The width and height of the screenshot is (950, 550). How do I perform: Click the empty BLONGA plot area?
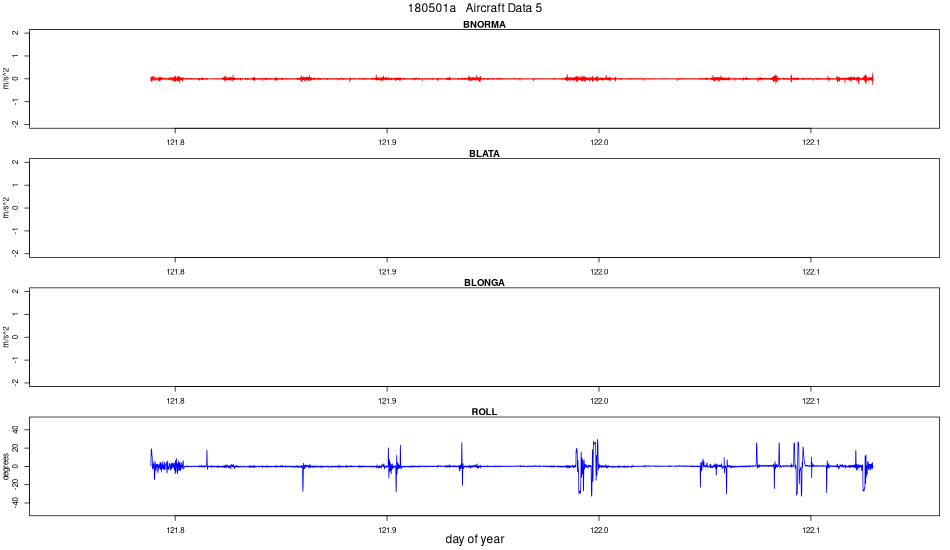[x=484, y=337]
